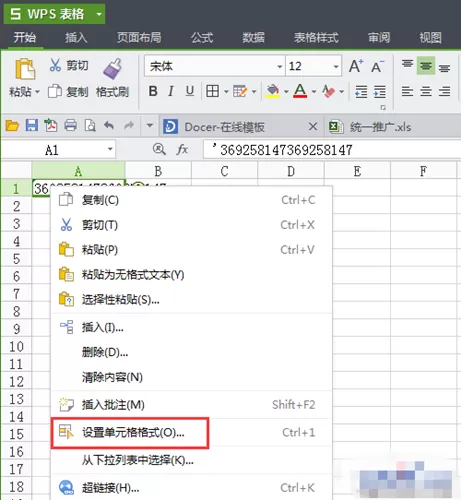Click the formula bar input field

coord(332,150)
